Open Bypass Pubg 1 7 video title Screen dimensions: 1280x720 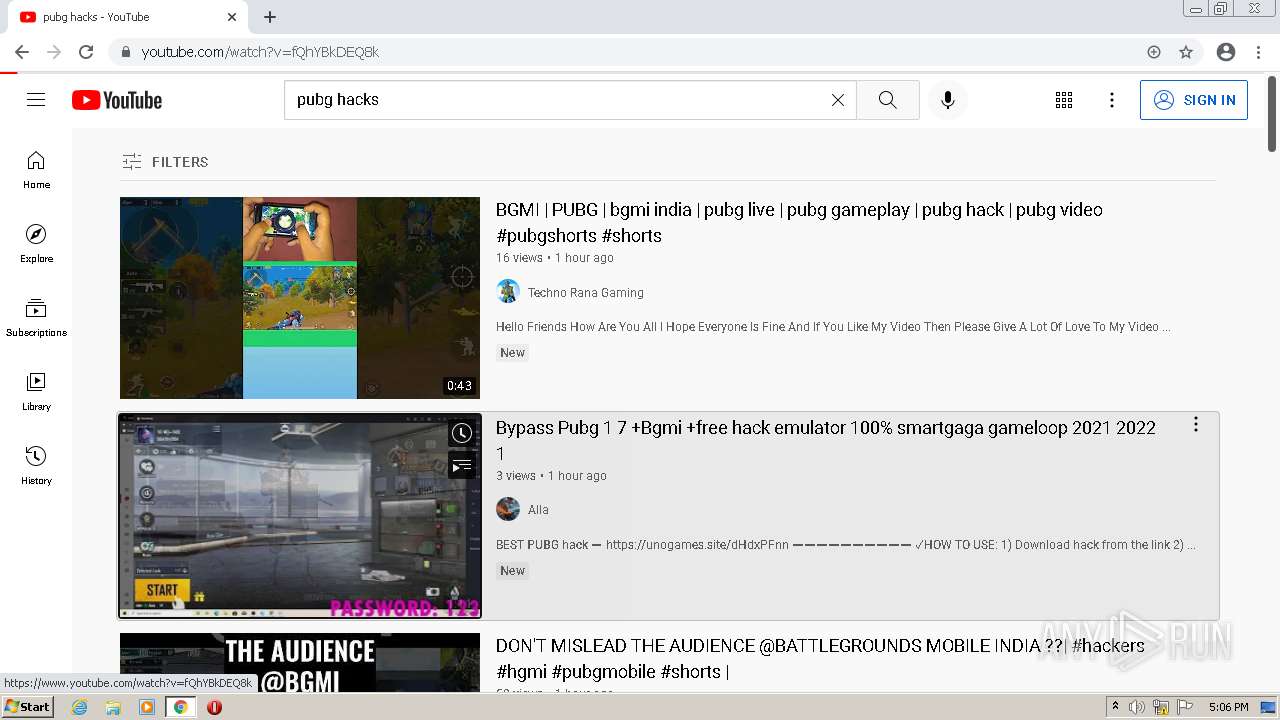click(826, 440)
